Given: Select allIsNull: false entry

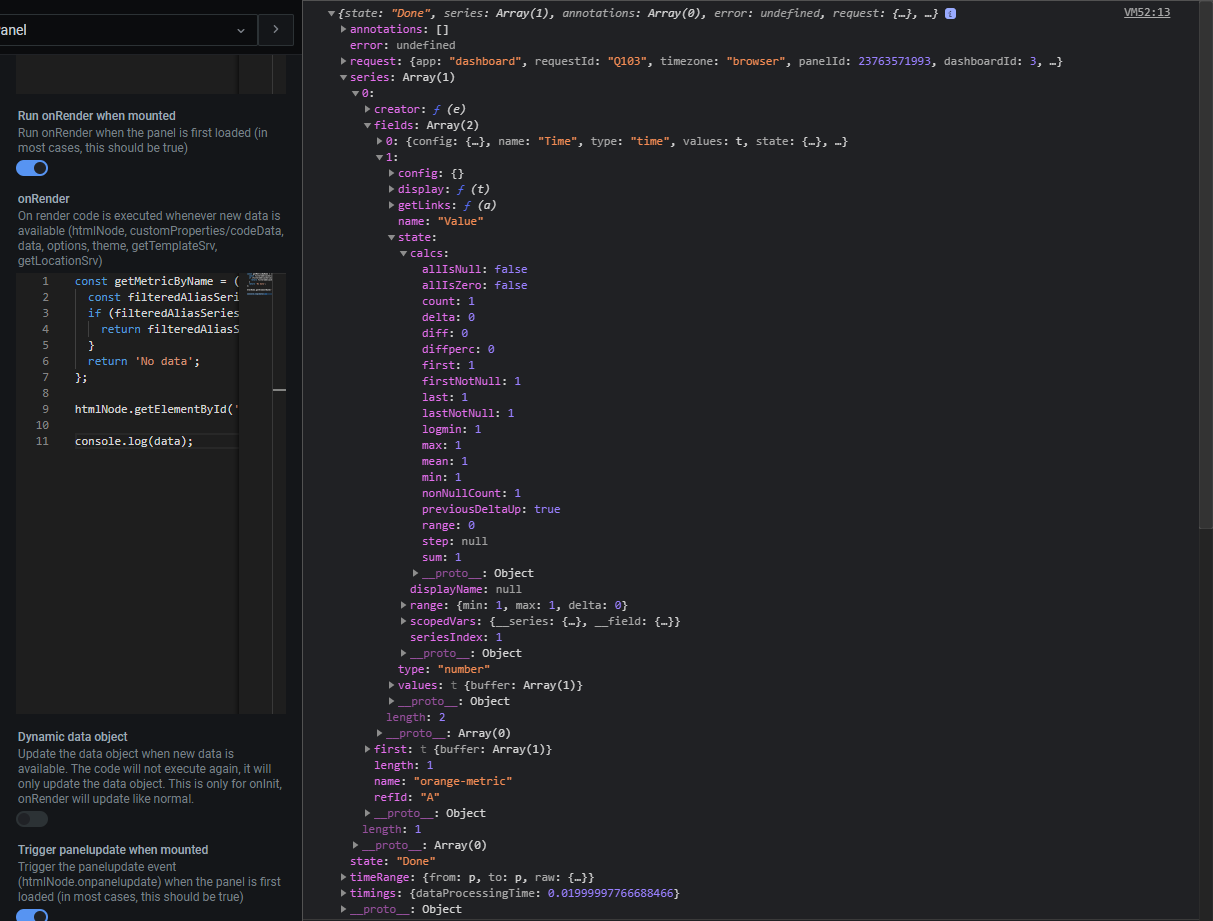Looking at the screenshot, I should tap(474, 269).
